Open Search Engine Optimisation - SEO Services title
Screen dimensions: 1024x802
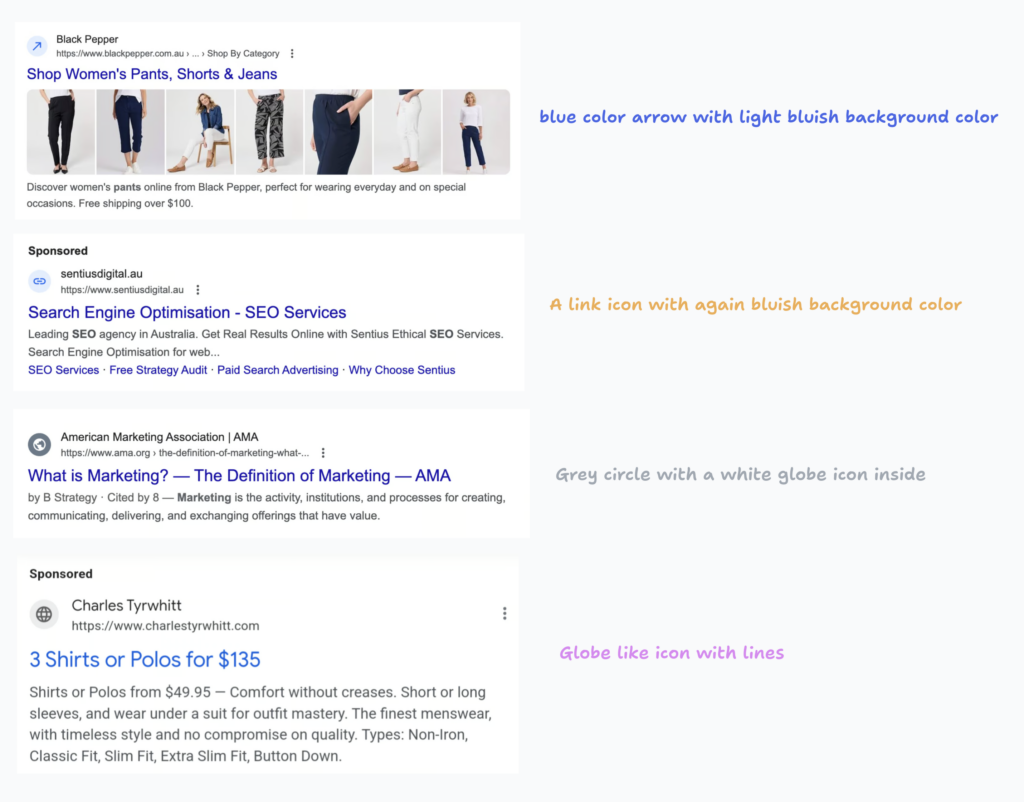187,312
